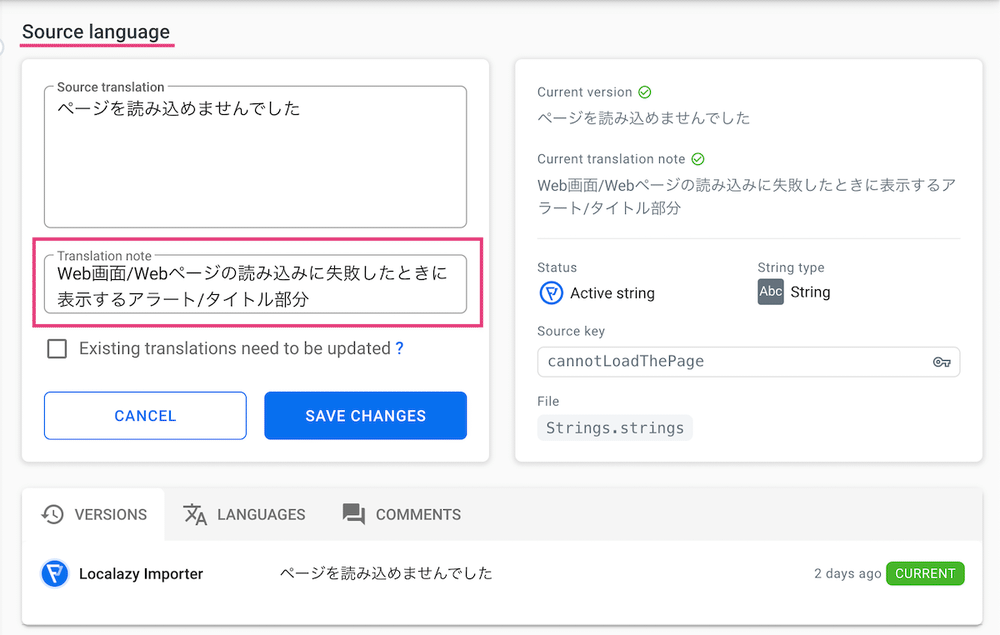Click the CANCEL button

144,415
